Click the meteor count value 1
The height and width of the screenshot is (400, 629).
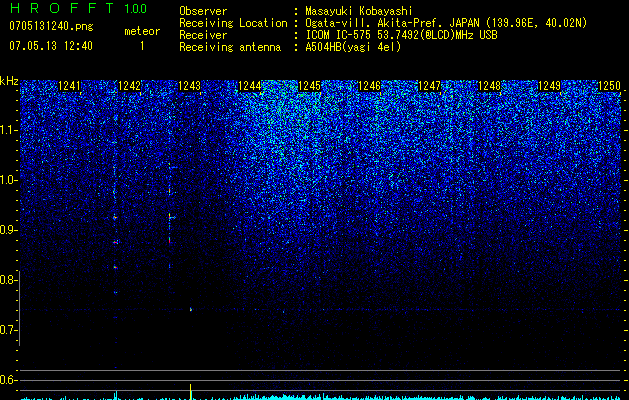(142, 46)
